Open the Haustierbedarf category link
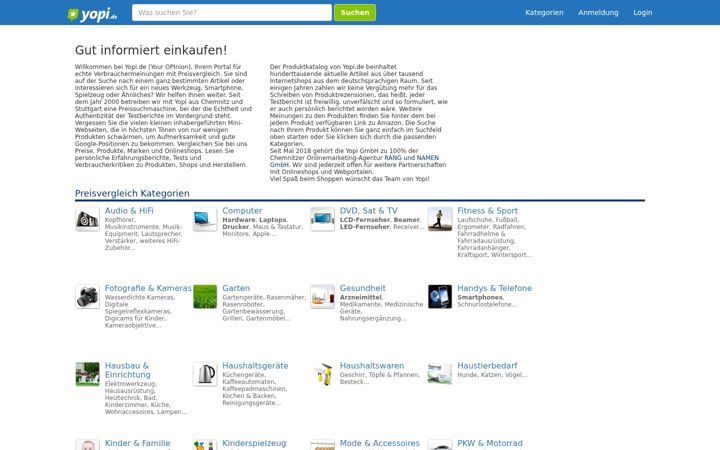The height and width of the screenshot is (450, 720). (x=487, y=366)
